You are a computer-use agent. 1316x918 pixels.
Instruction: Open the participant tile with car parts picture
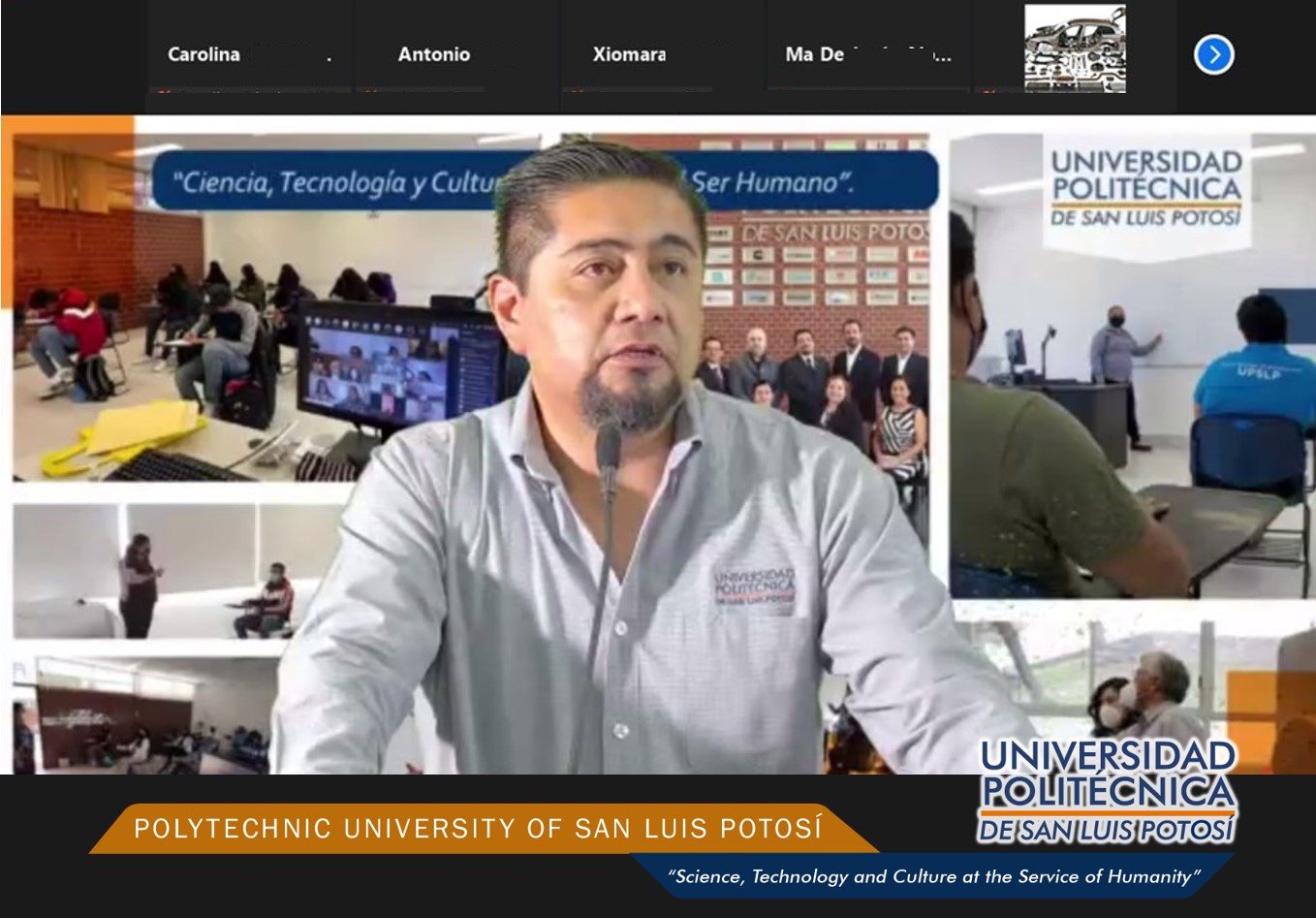pos(1076,48)
